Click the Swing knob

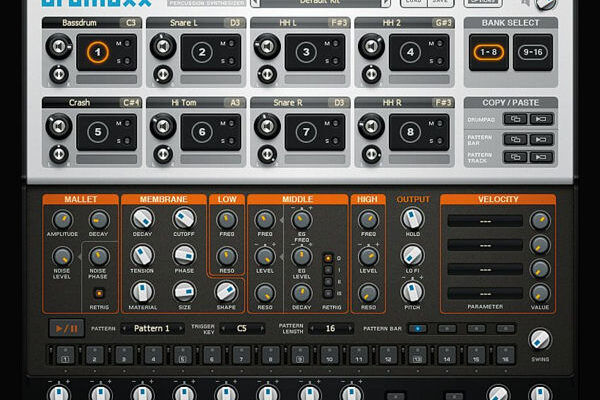pyautogui.click(x=540, y=339)
